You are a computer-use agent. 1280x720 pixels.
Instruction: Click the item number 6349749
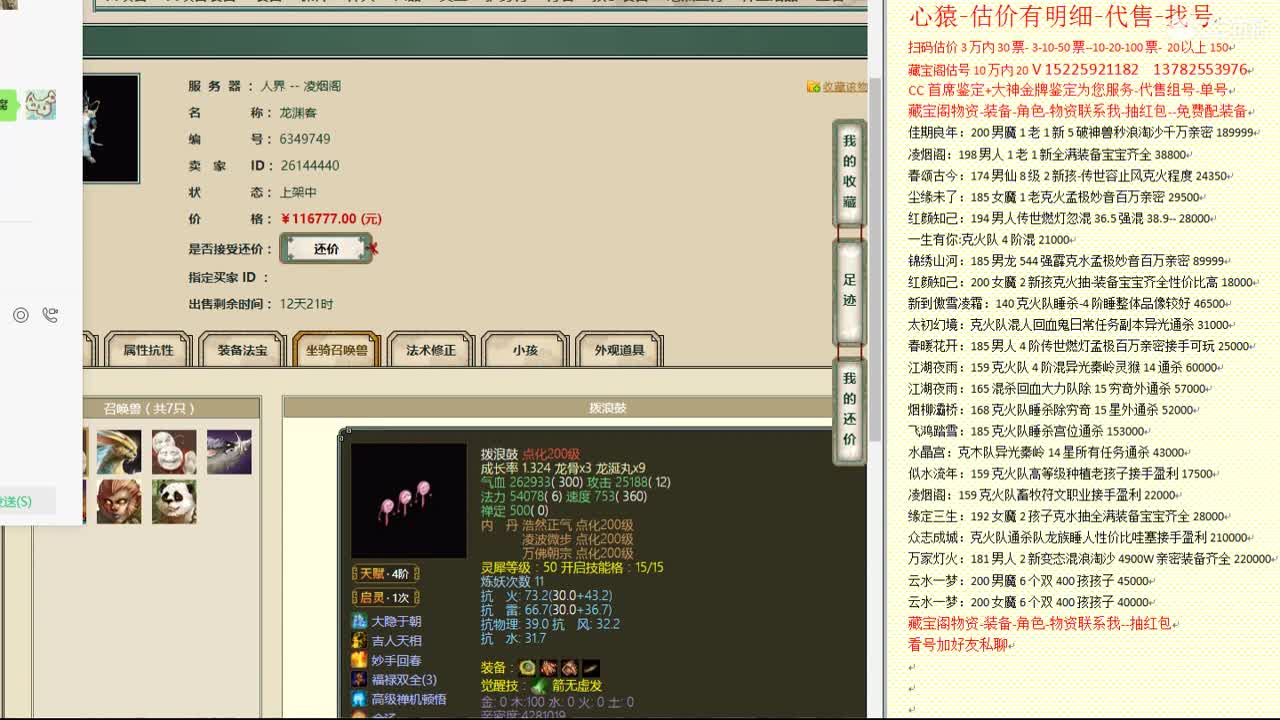point(305,139)
